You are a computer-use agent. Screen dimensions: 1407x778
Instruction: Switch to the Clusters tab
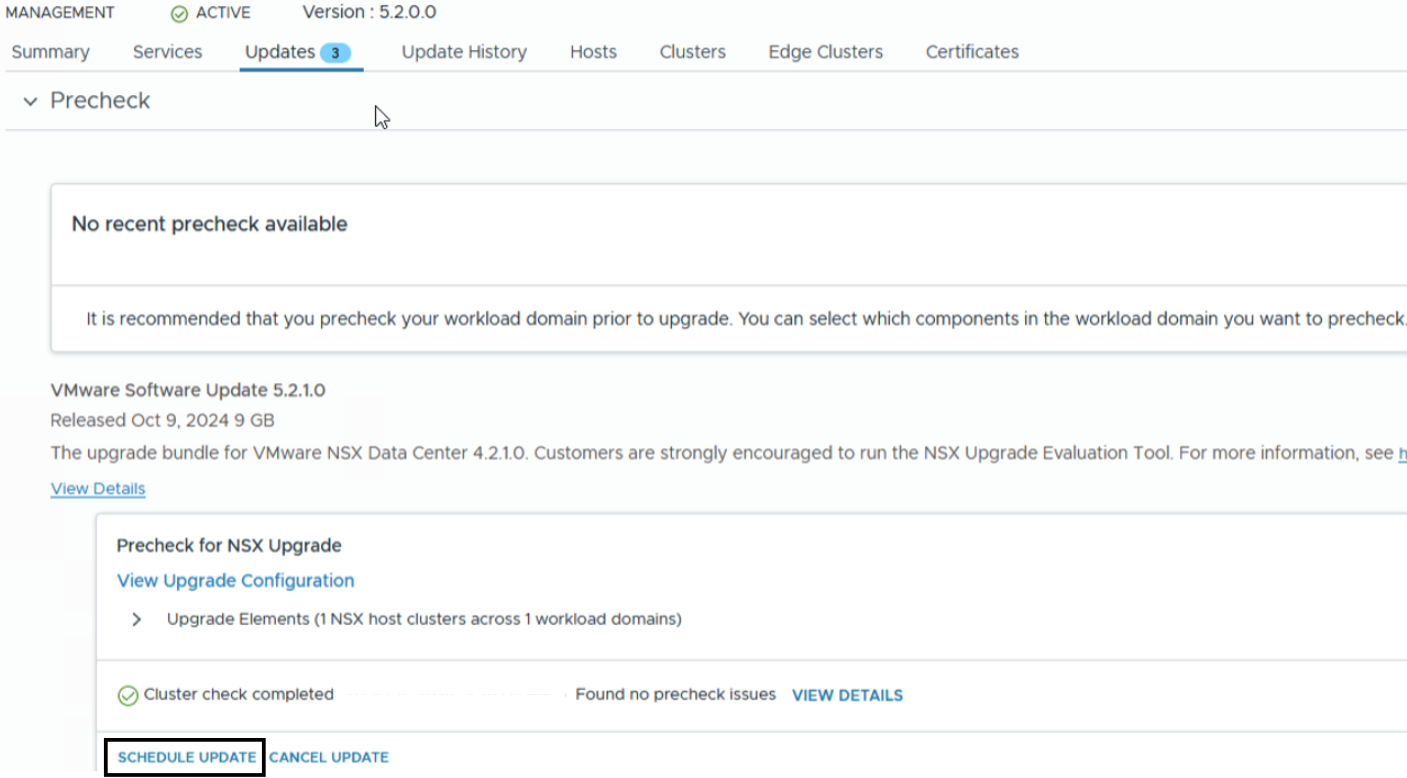(692, 52)
